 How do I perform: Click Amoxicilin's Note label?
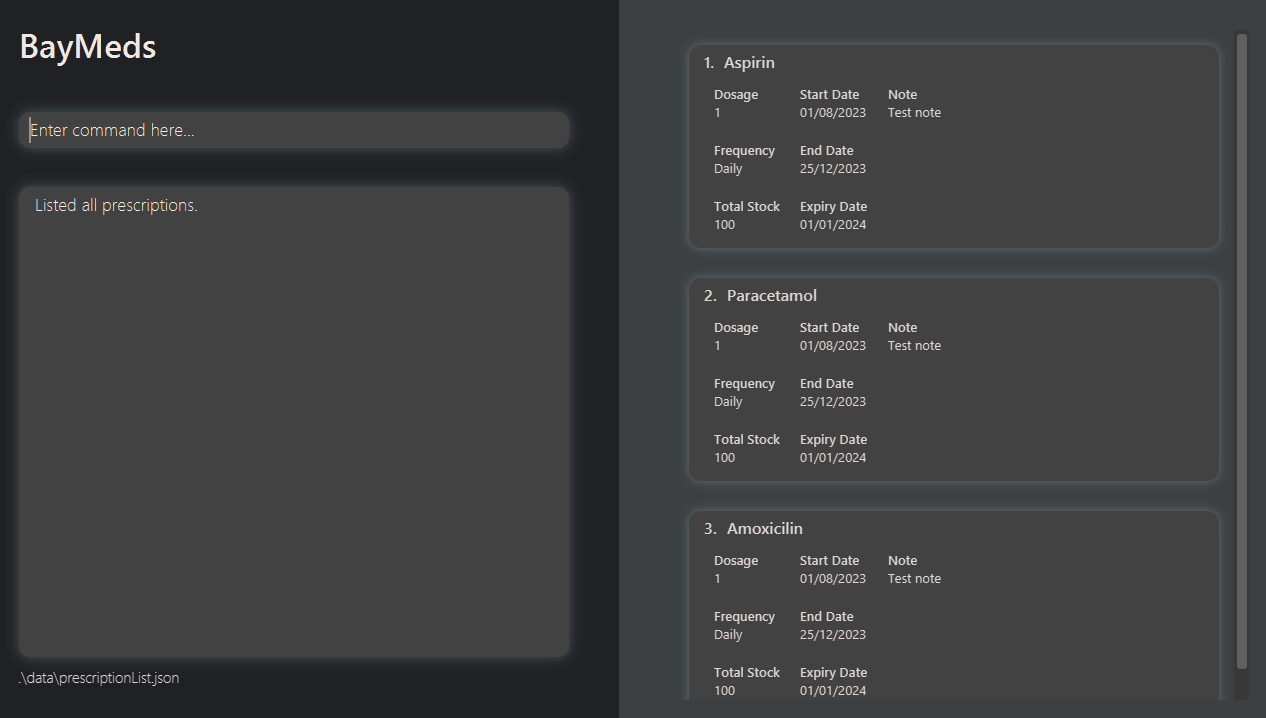coord(902,561)
